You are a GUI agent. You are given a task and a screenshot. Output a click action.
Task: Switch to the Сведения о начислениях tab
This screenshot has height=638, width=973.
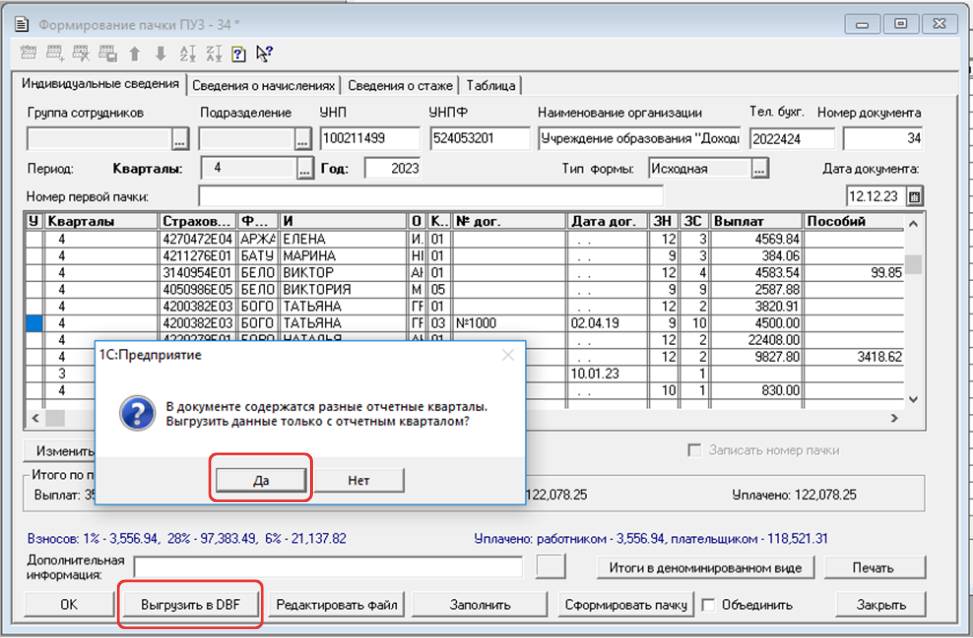click(x=264, y=85)
